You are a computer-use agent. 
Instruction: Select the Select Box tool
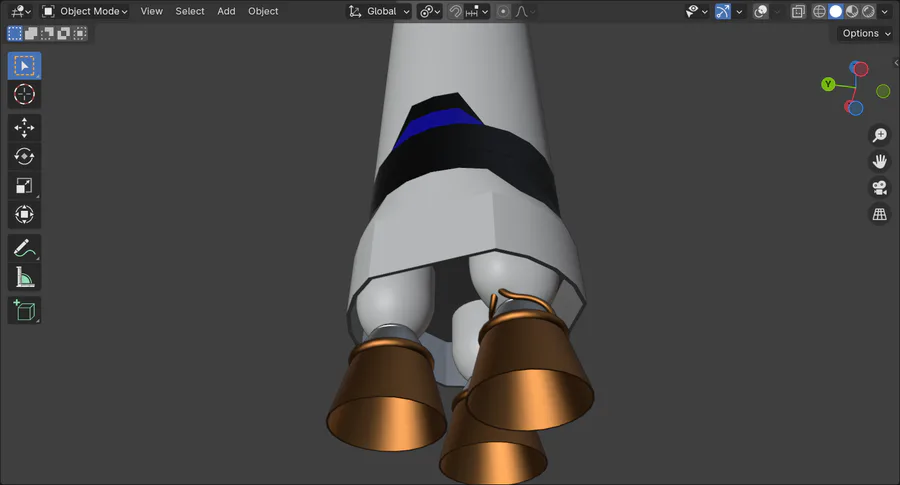tap(24, 66)
